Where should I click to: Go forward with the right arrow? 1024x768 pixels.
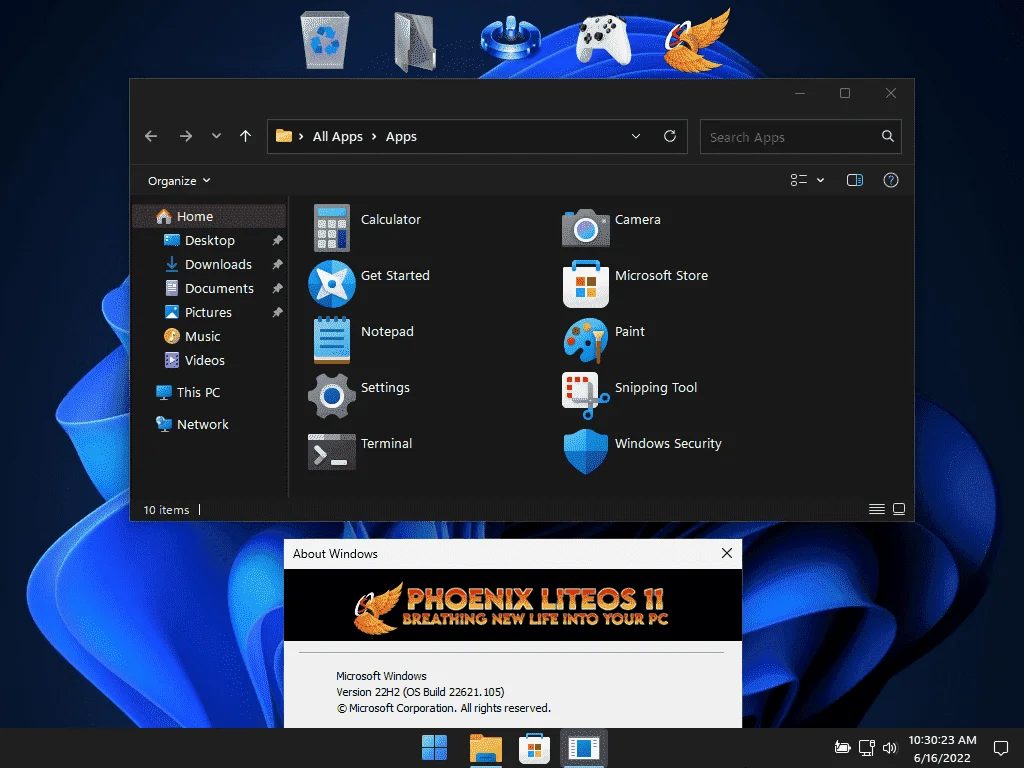click(186, 136)
